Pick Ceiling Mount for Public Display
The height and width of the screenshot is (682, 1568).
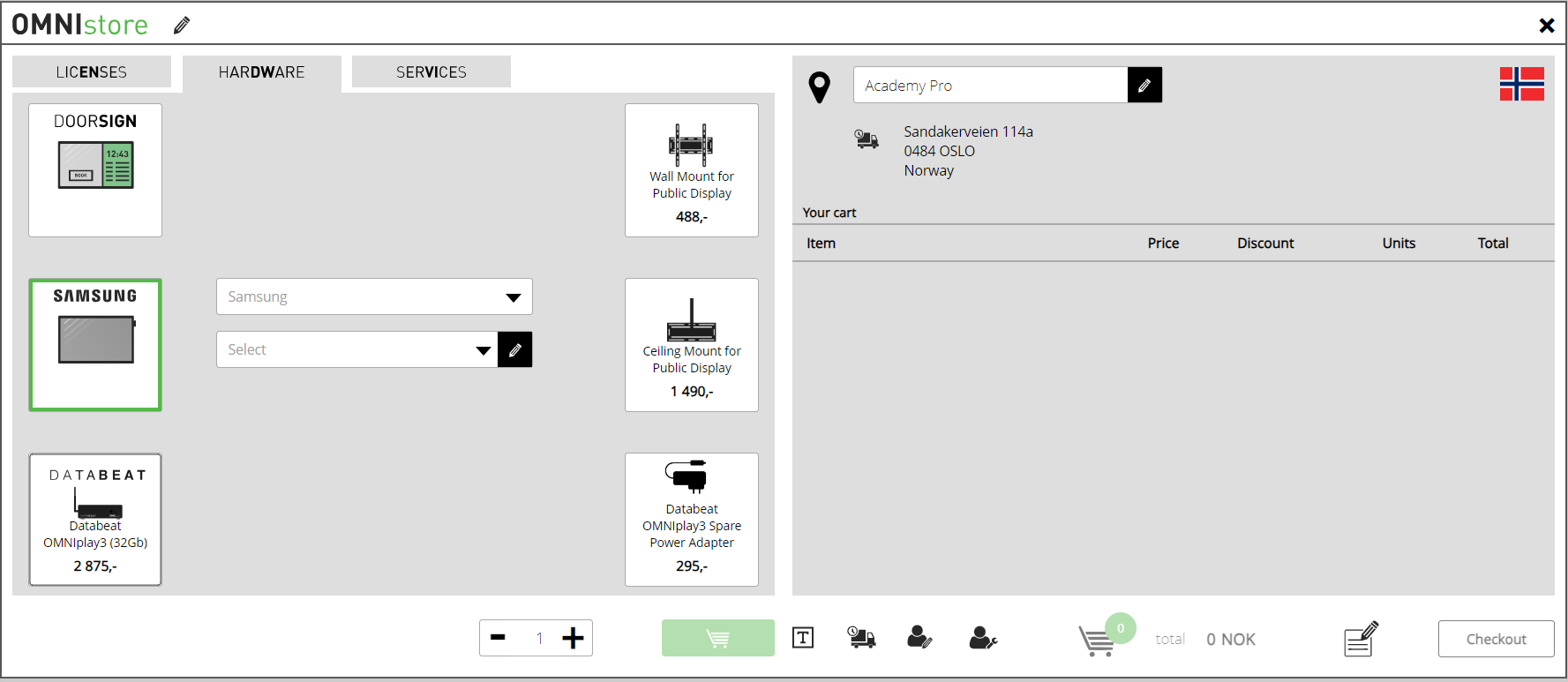[x=692, y=345]
